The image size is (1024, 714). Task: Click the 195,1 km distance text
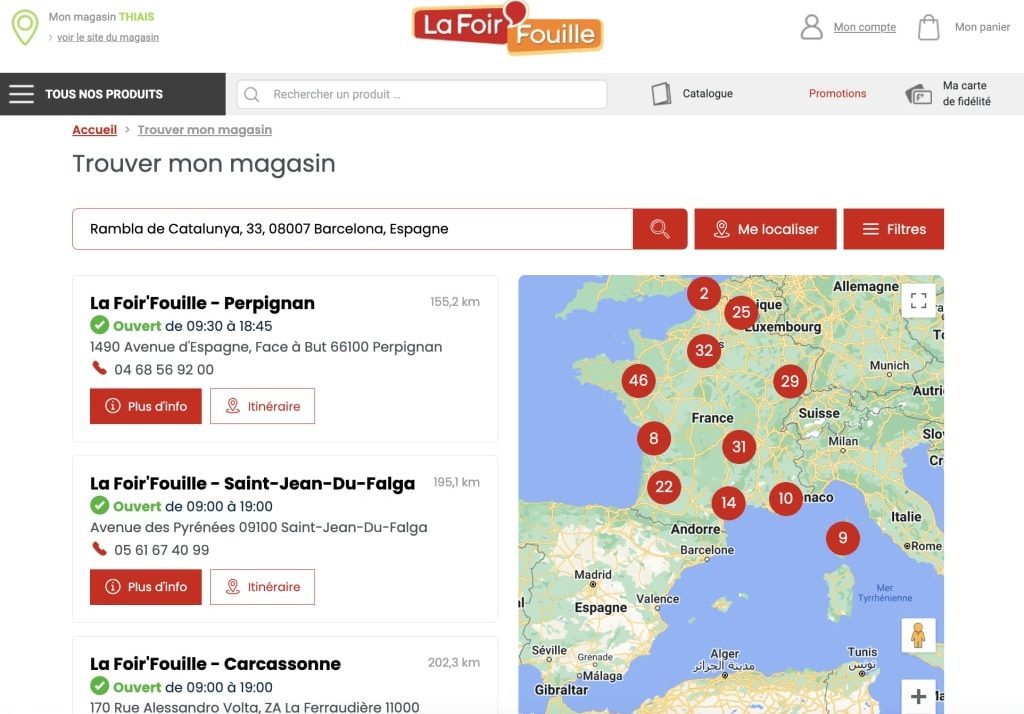tap(456, 482)
